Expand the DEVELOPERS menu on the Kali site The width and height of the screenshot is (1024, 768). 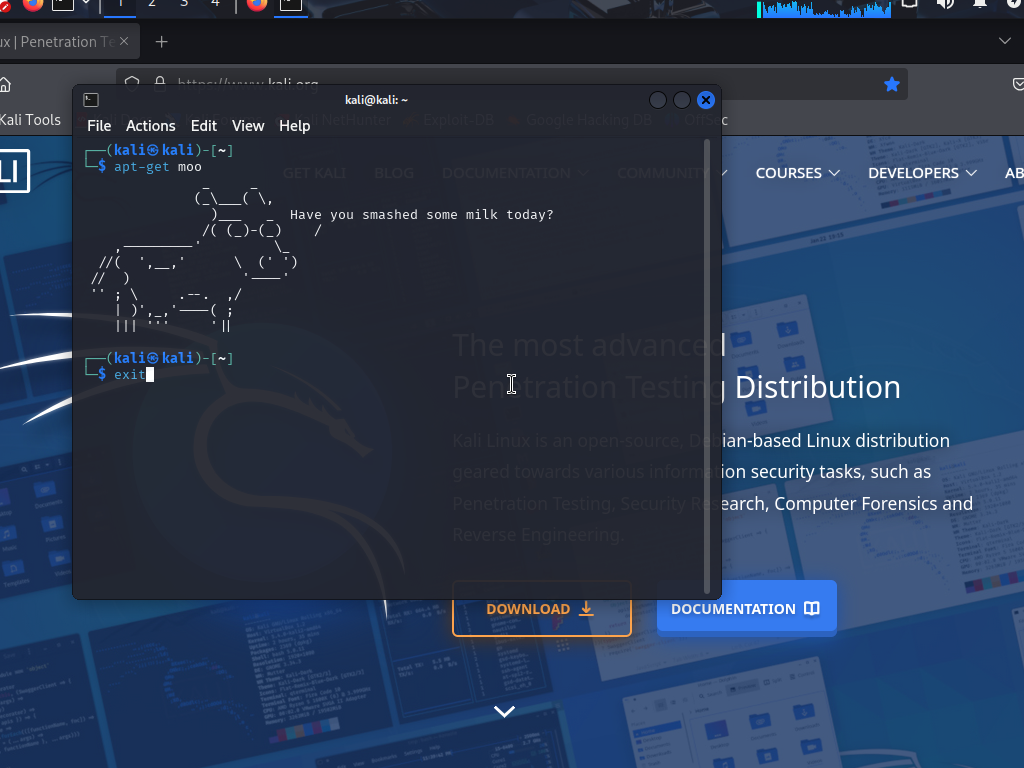tap(922, 173)
